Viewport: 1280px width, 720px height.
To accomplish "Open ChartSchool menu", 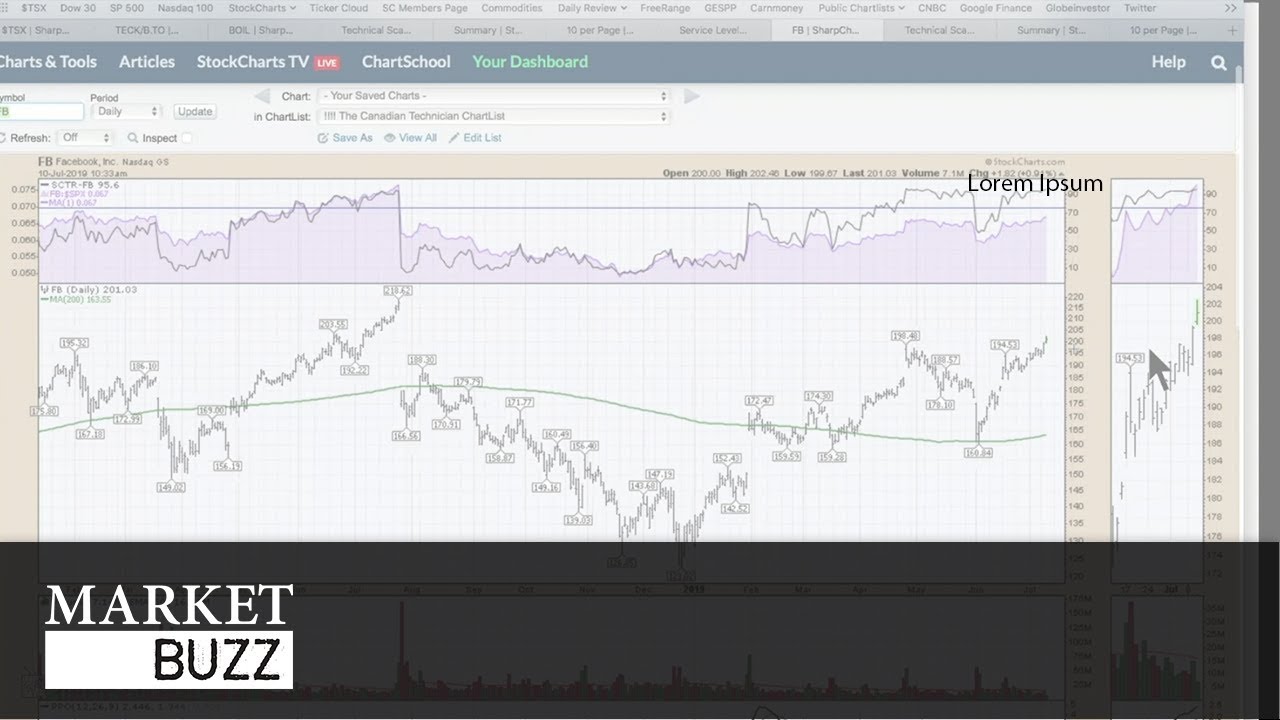I will tap(406, 62).
